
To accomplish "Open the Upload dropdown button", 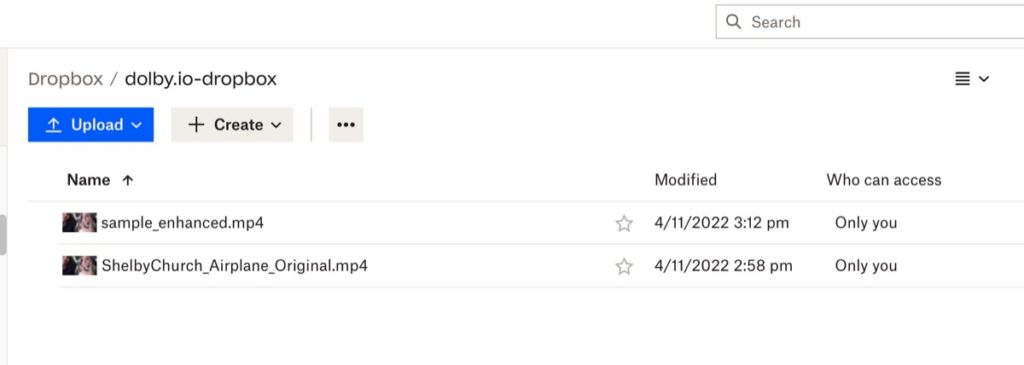I will coord(91,125).
